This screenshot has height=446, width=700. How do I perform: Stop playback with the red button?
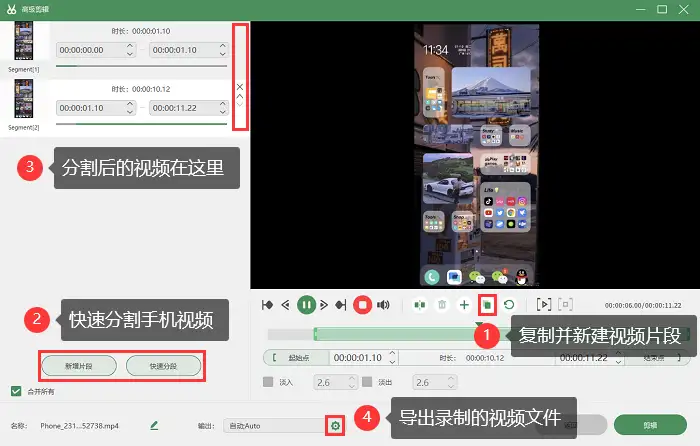click(362, 305)
